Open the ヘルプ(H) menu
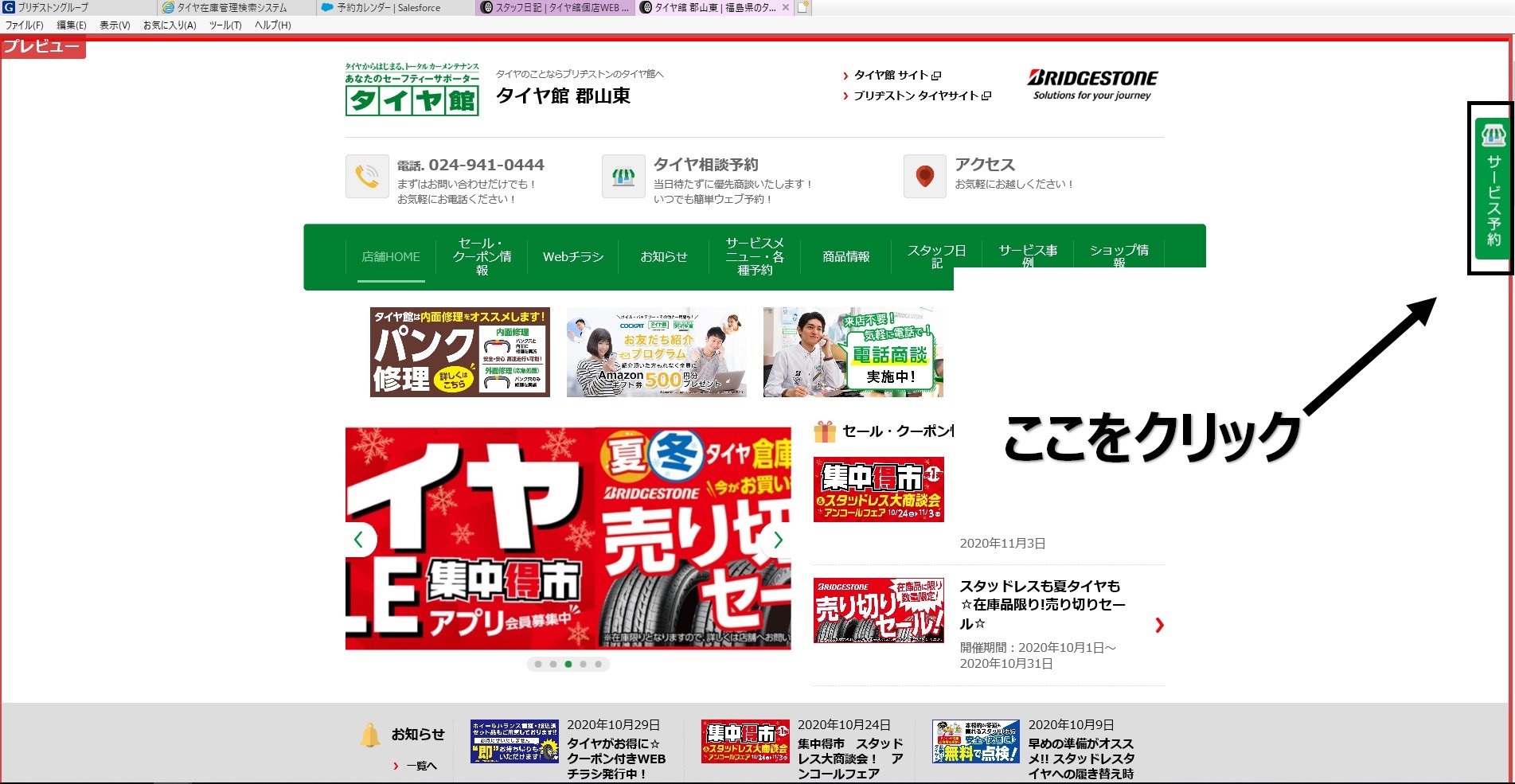Viewport: 1515px width, 784px height. tap(273, 25)
